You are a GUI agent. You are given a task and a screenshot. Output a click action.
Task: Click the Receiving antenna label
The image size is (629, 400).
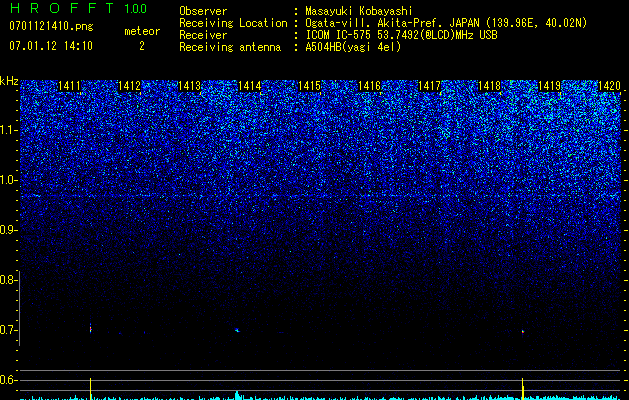(230, 47)
